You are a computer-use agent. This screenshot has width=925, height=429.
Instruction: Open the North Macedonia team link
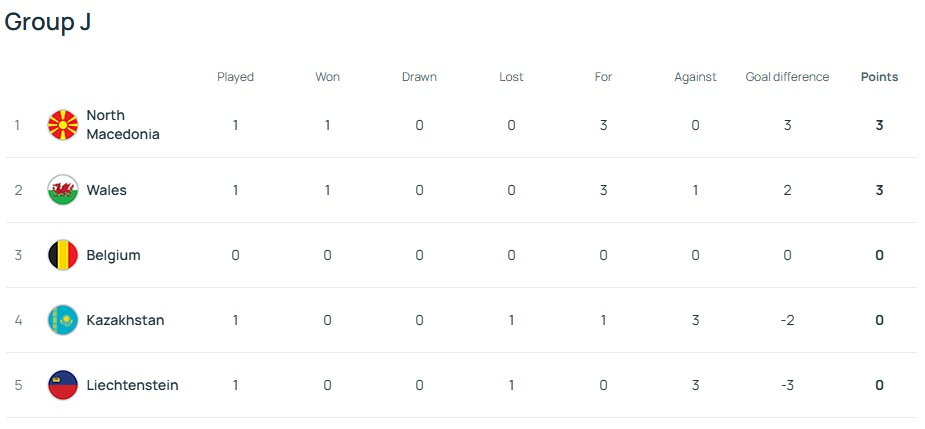click(122, 125)
